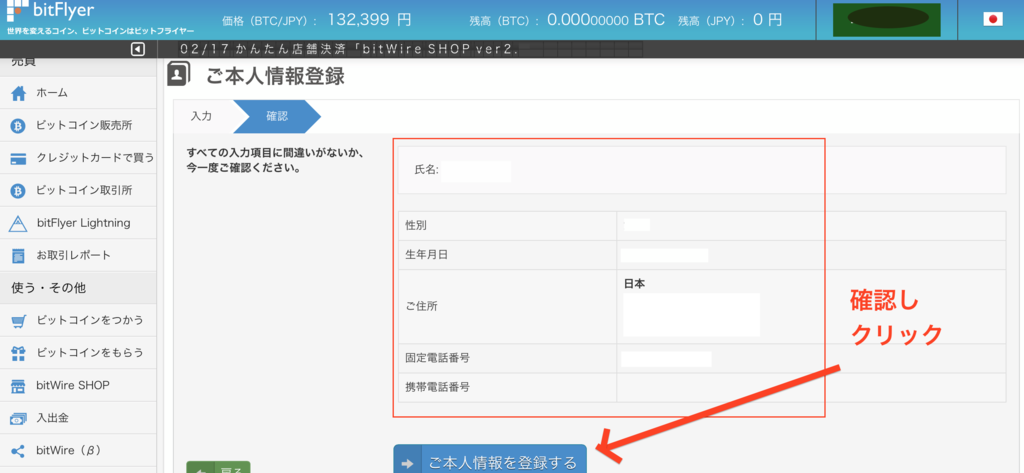
Task: Select the 入力 step tab
Action: click(x=202, y=116)
